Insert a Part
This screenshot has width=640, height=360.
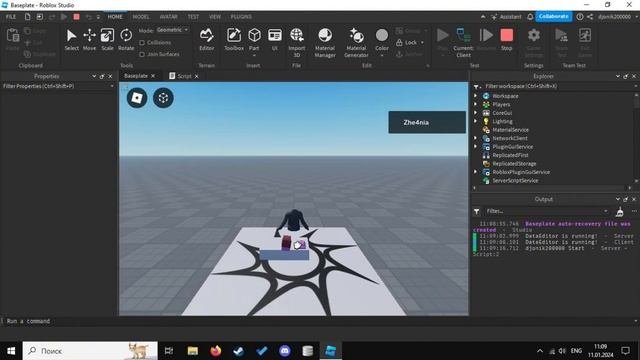[x=254, y=40]
